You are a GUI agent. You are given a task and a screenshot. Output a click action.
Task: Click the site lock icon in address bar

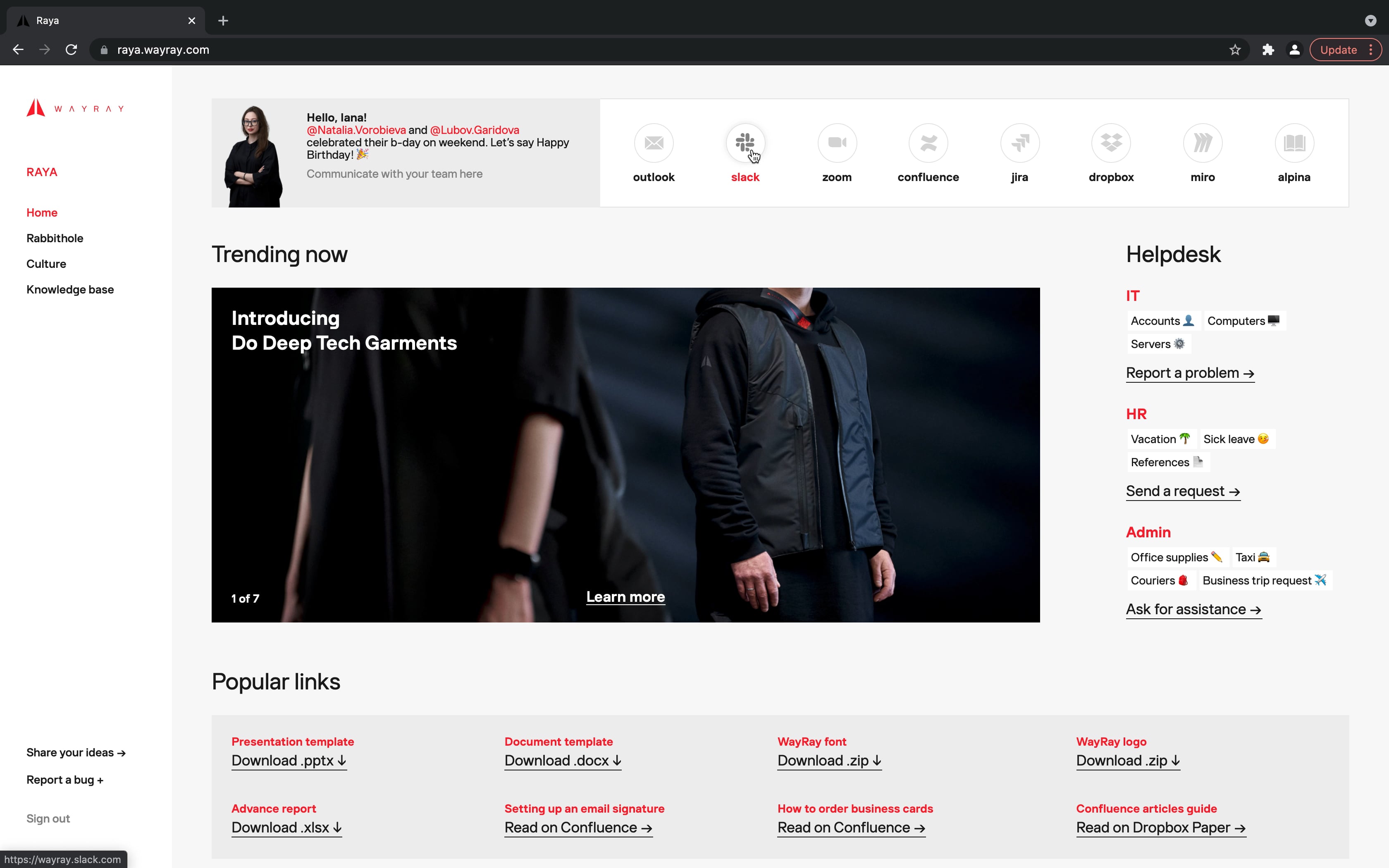point(104,50)
